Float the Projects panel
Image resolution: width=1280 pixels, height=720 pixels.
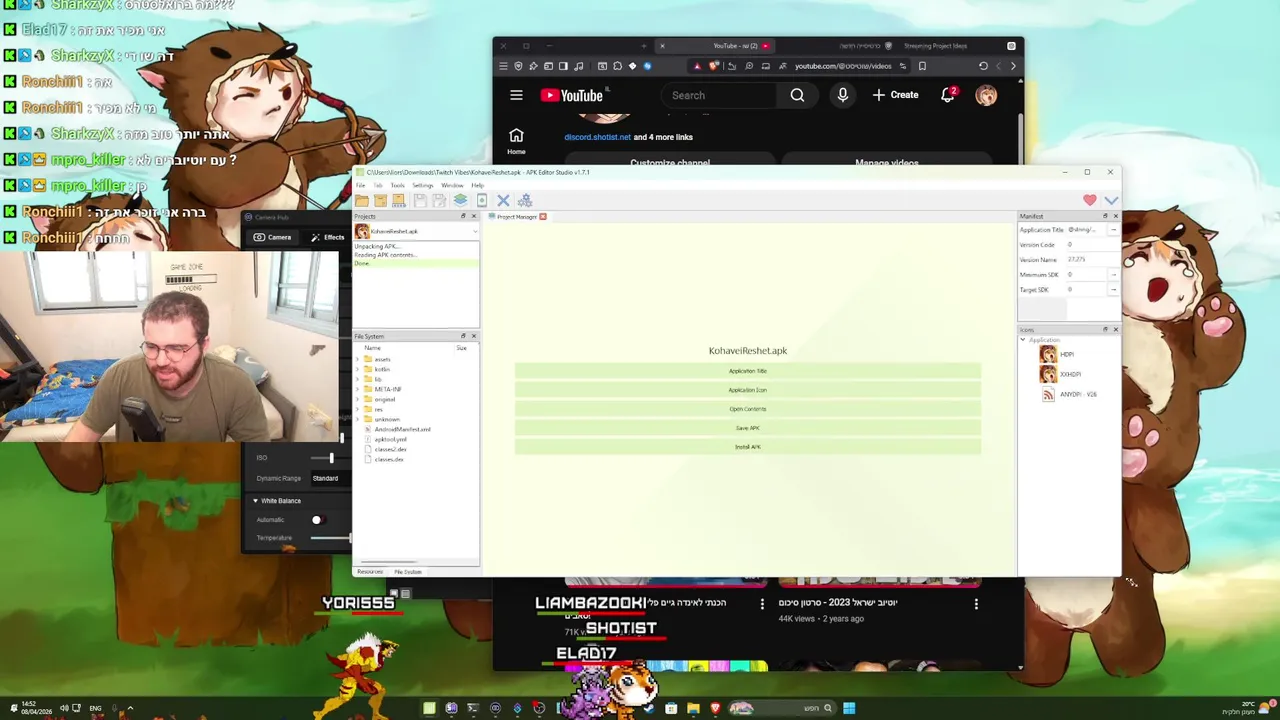[463, 216]
